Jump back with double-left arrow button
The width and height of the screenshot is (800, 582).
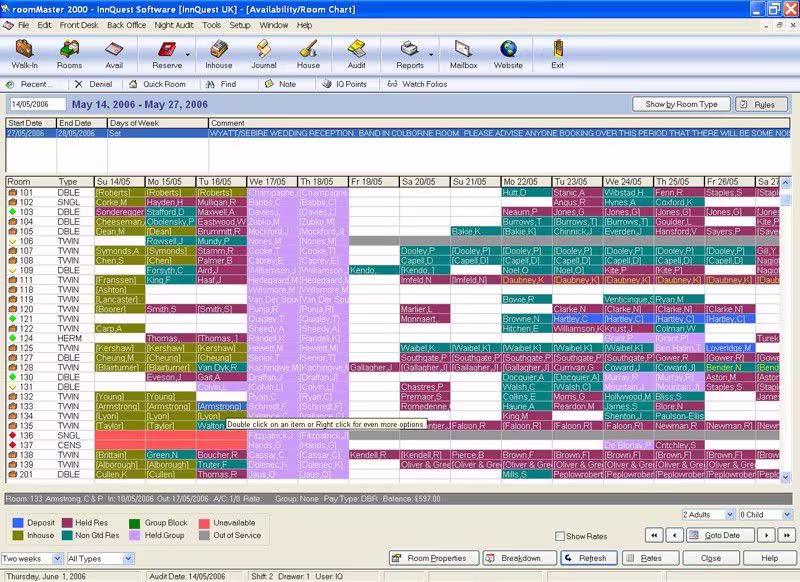pos(654,535)
